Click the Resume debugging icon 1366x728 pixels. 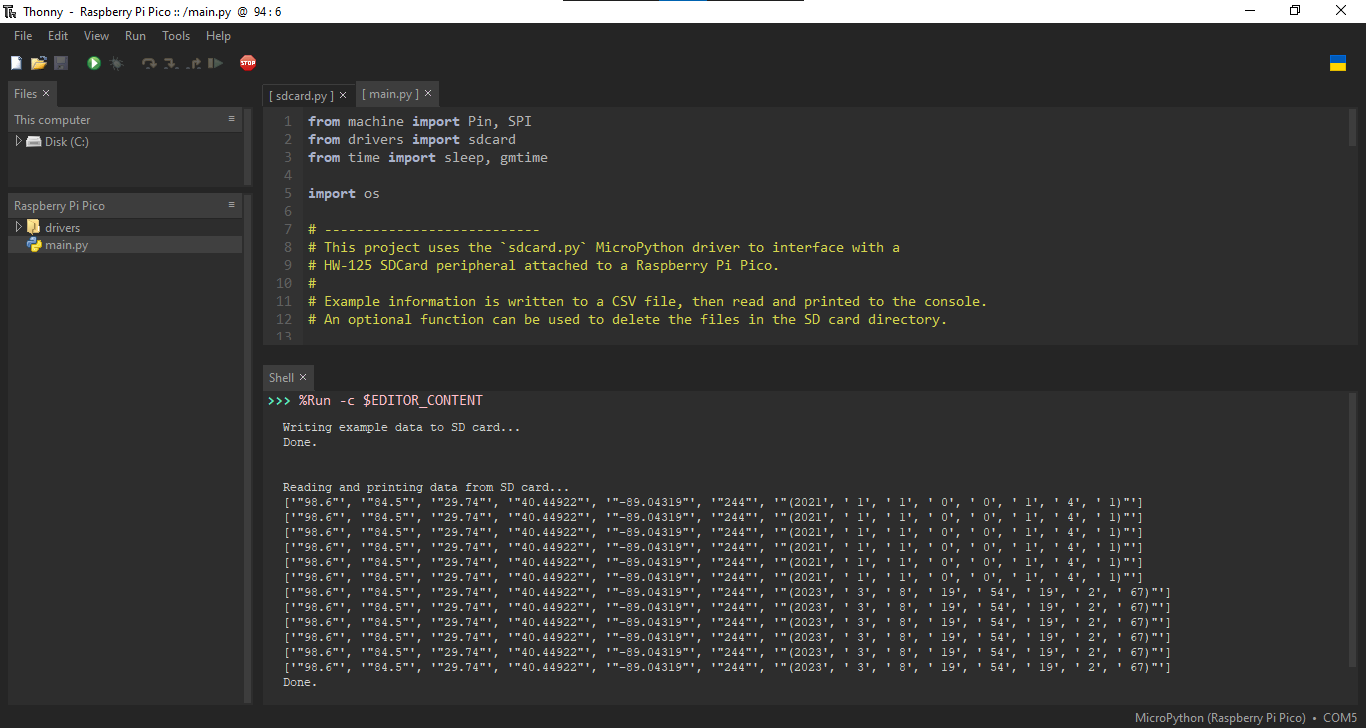(215, 63)
